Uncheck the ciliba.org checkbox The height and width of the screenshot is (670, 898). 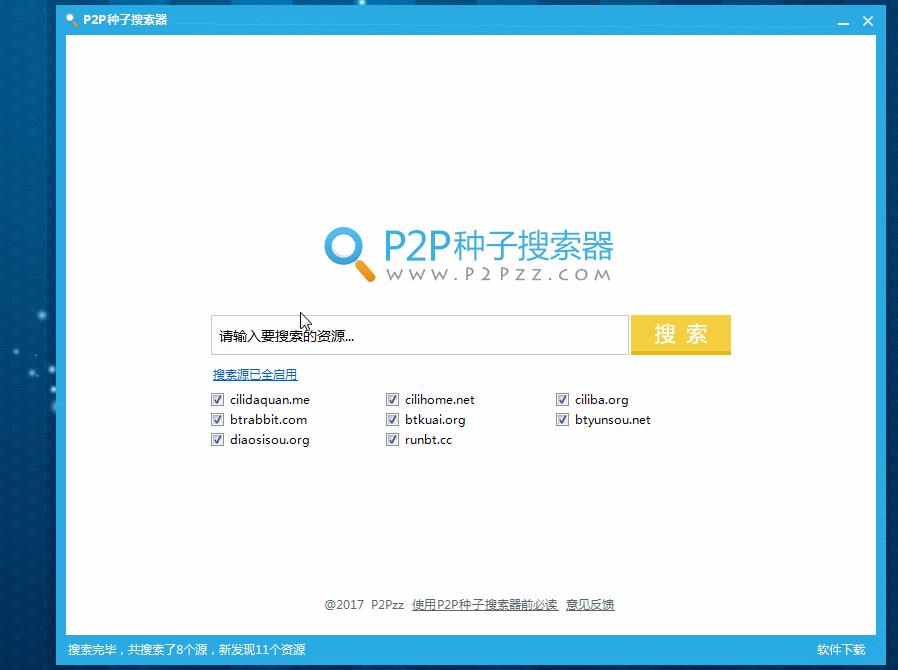(562, 399)
